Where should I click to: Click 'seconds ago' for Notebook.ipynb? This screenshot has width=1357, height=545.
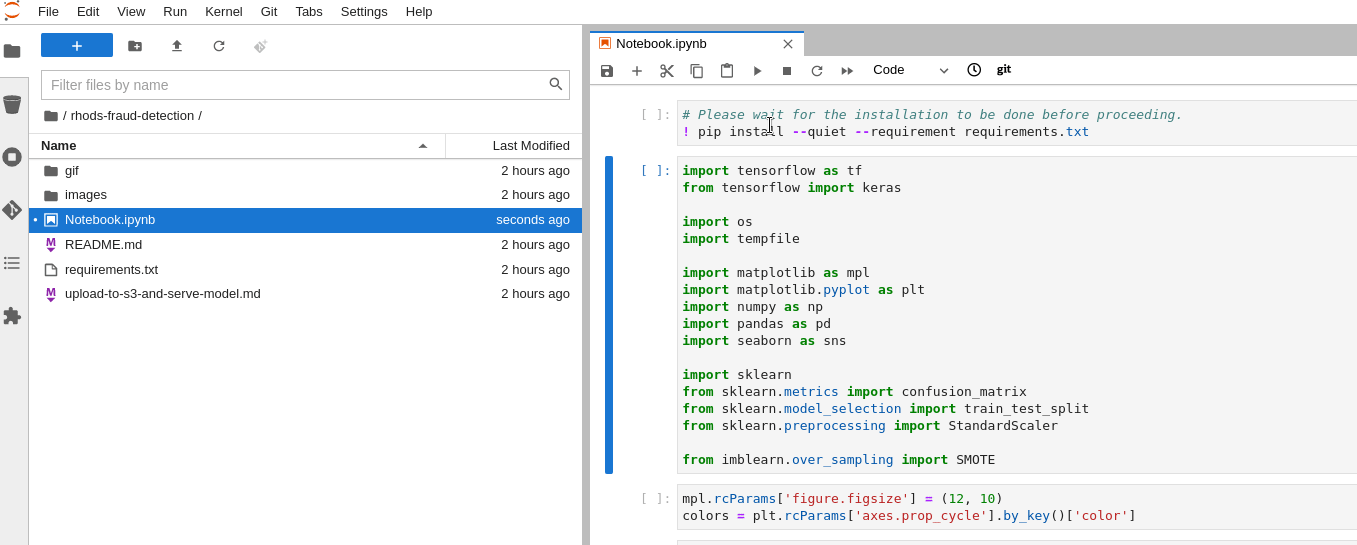(533, 220)
